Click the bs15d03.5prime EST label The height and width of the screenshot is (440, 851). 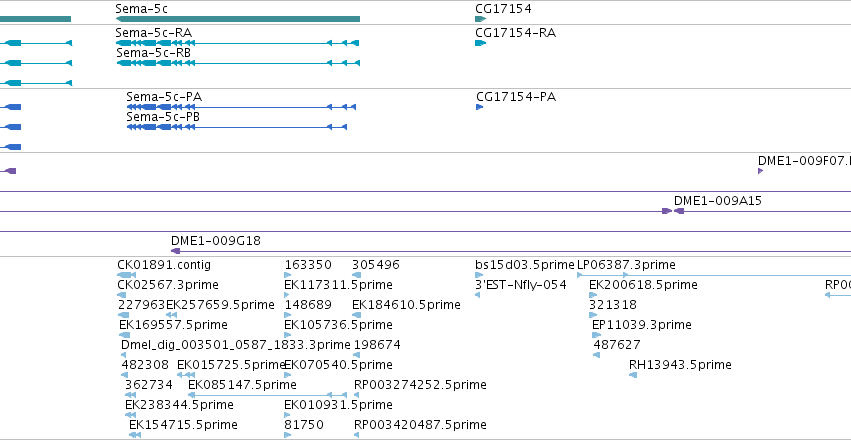pyautogui.click(x=524, y=265)
